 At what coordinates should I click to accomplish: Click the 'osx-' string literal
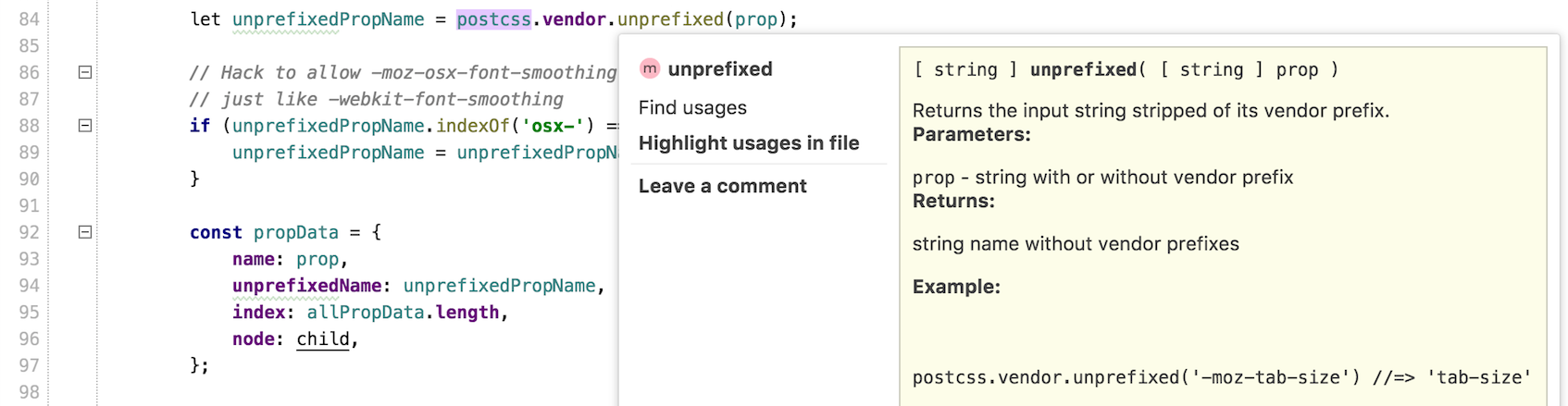coord(553,126)
